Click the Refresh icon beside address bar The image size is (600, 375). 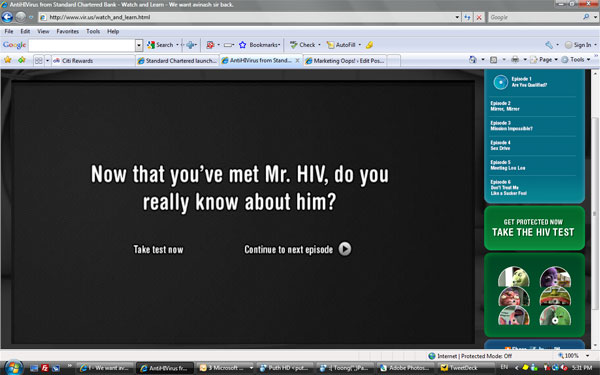(x=467, y=17)
